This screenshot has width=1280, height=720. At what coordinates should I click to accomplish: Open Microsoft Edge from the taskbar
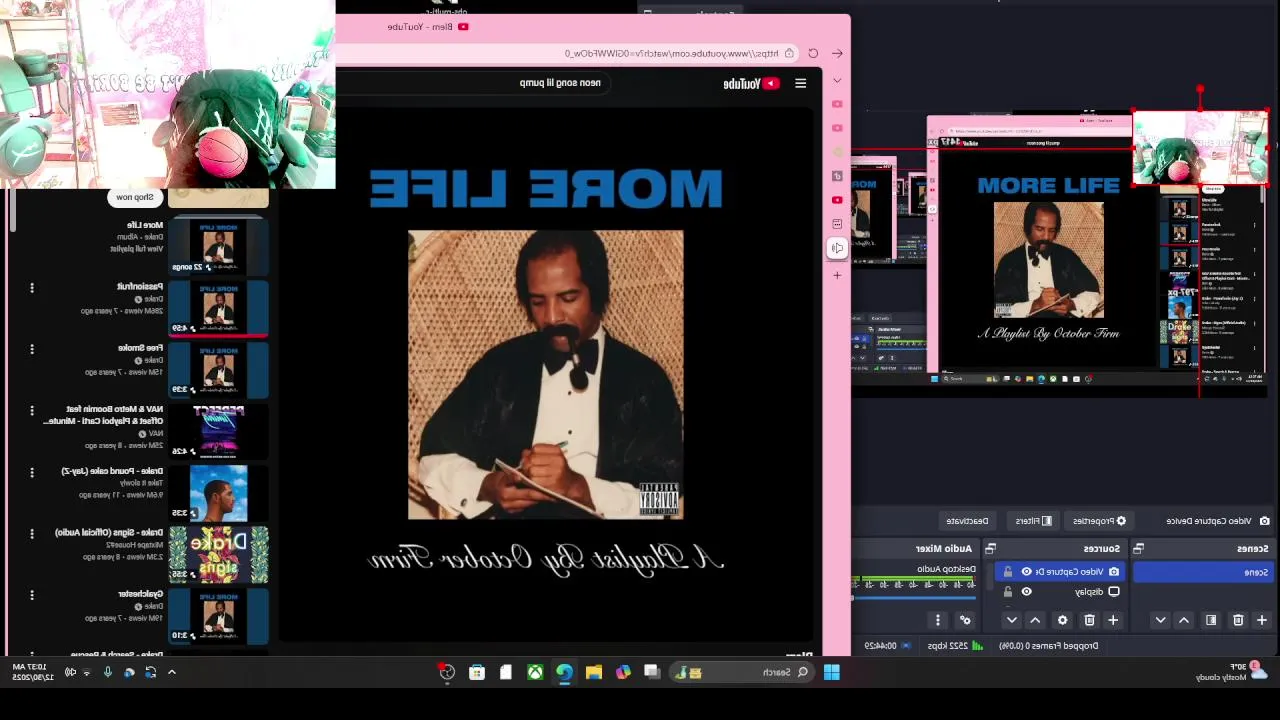tap(564, 672)
